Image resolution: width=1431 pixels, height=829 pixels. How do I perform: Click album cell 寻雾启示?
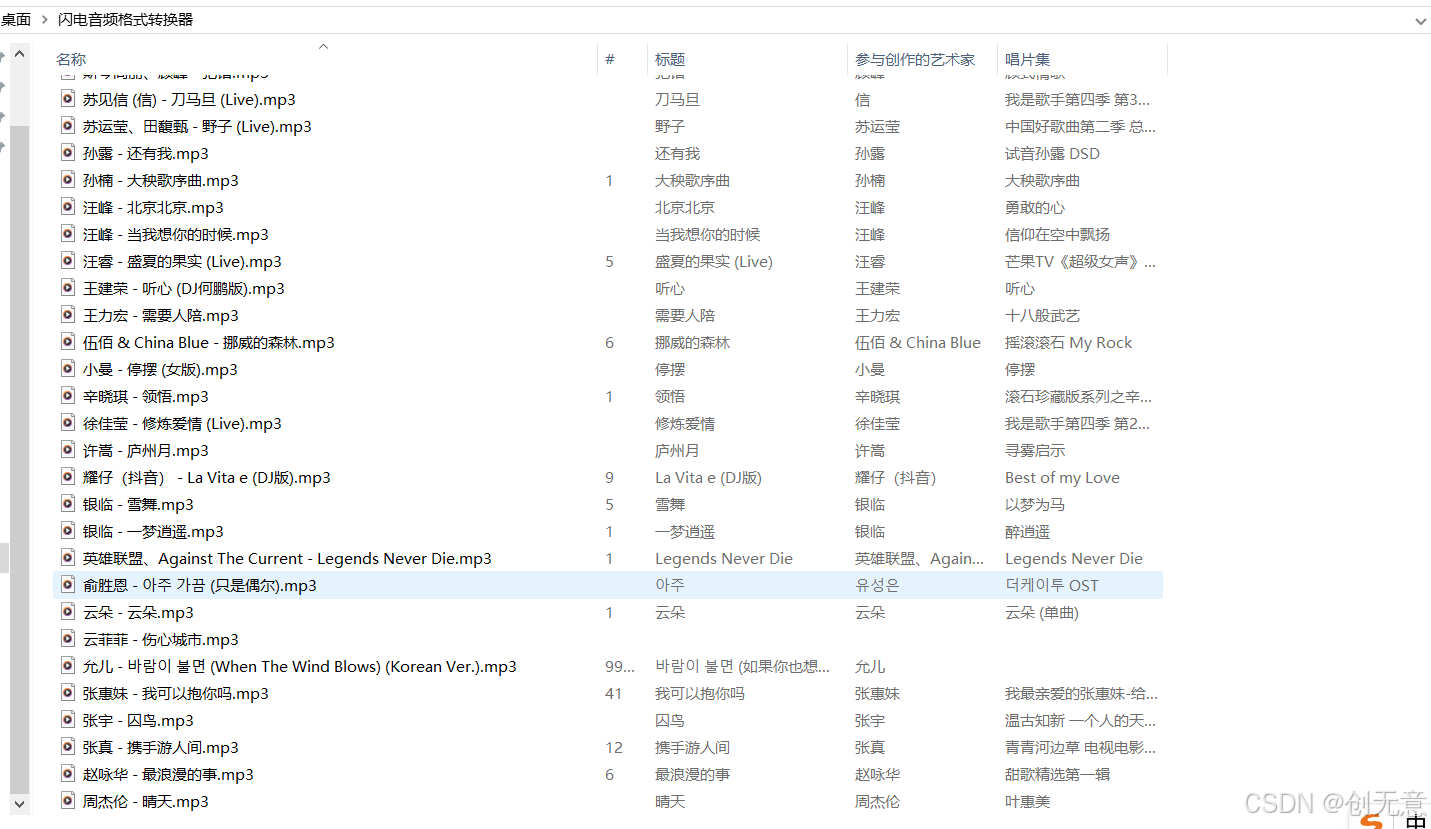click(x=1035, y=450)
